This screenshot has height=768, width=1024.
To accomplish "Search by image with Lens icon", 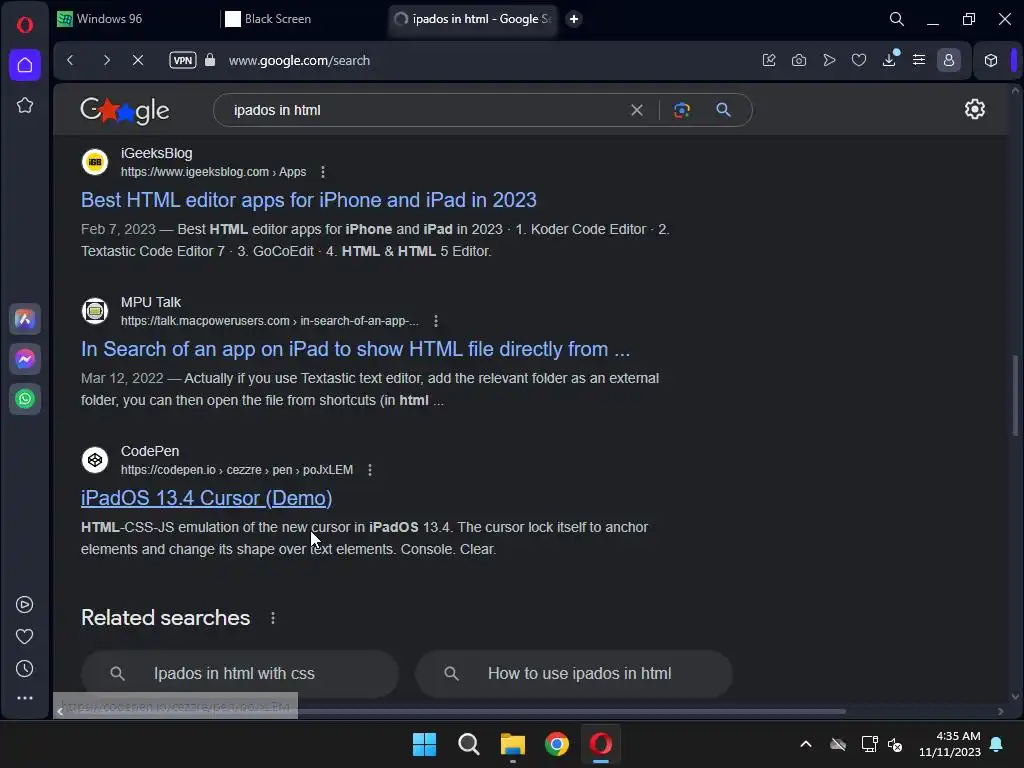I will tap(682, 110).
